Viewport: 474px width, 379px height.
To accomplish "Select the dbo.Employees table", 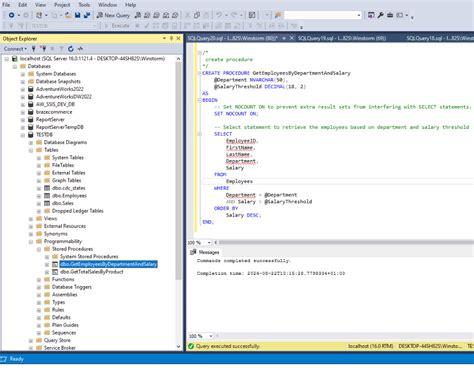I will pos(69,196).
